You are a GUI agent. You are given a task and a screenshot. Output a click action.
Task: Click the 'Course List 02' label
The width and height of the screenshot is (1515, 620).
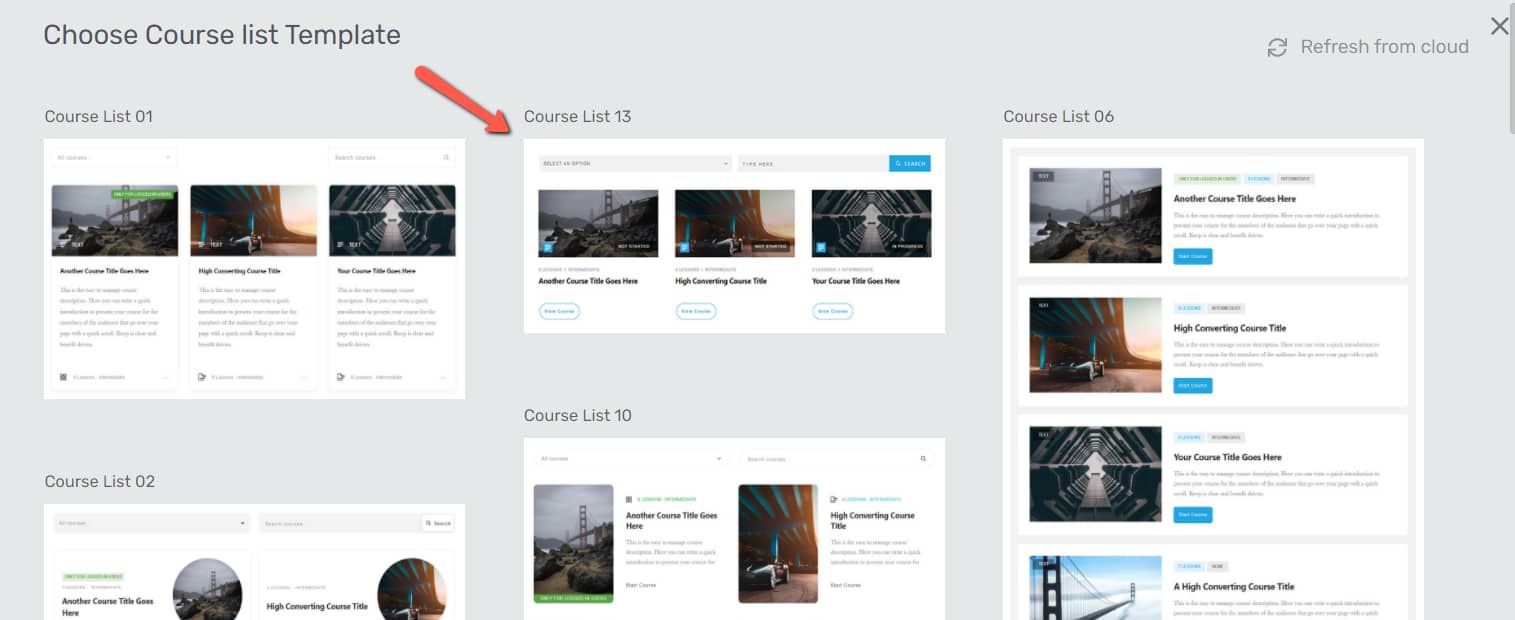tap(100, 481)
